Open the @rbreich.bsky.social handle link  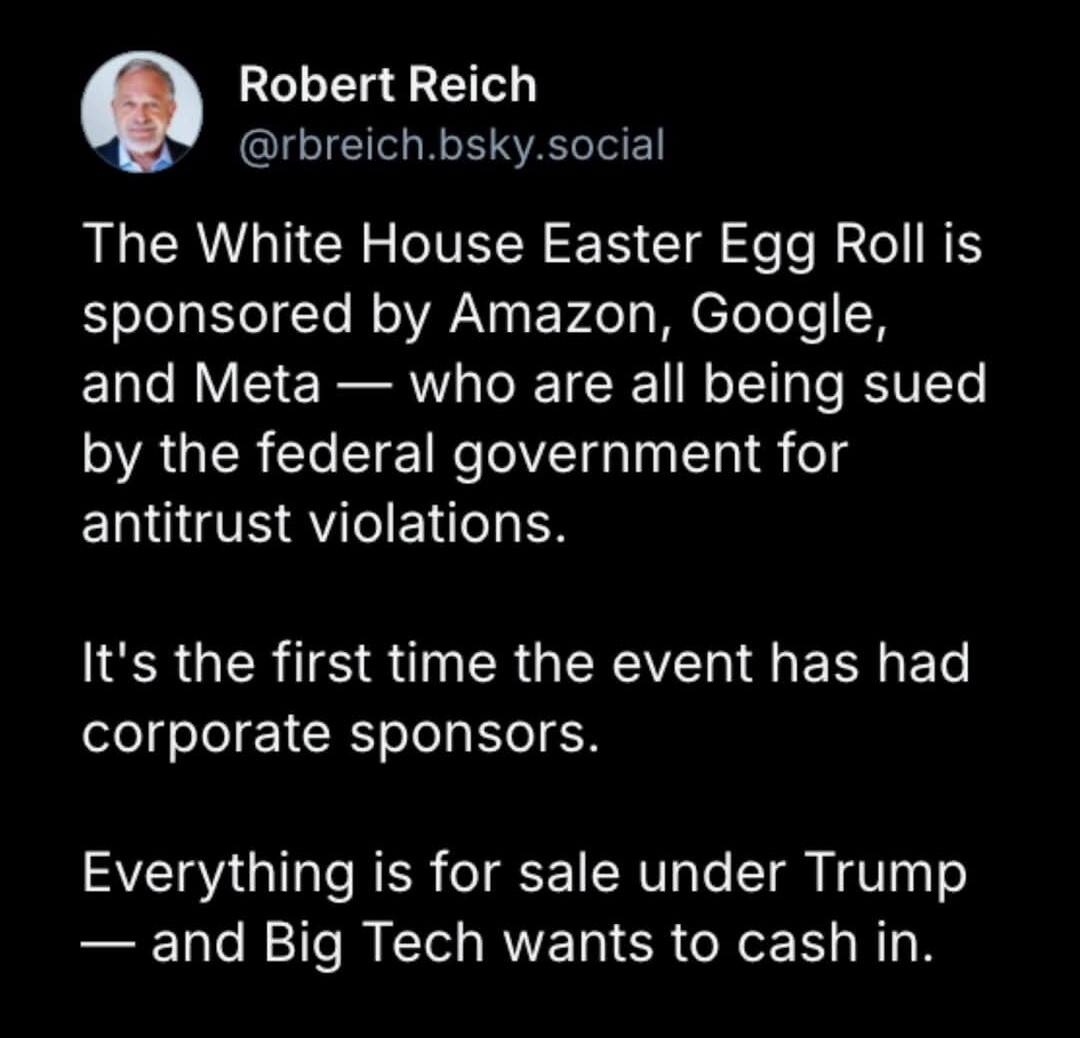[x=451, y=145]
